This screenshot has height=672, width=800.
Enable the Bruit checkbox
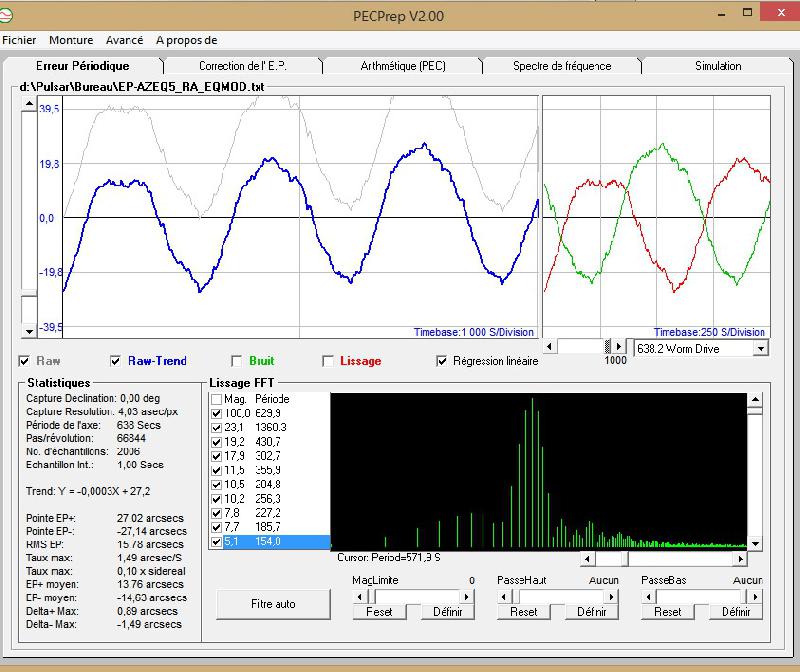click(x=237, y=361)
